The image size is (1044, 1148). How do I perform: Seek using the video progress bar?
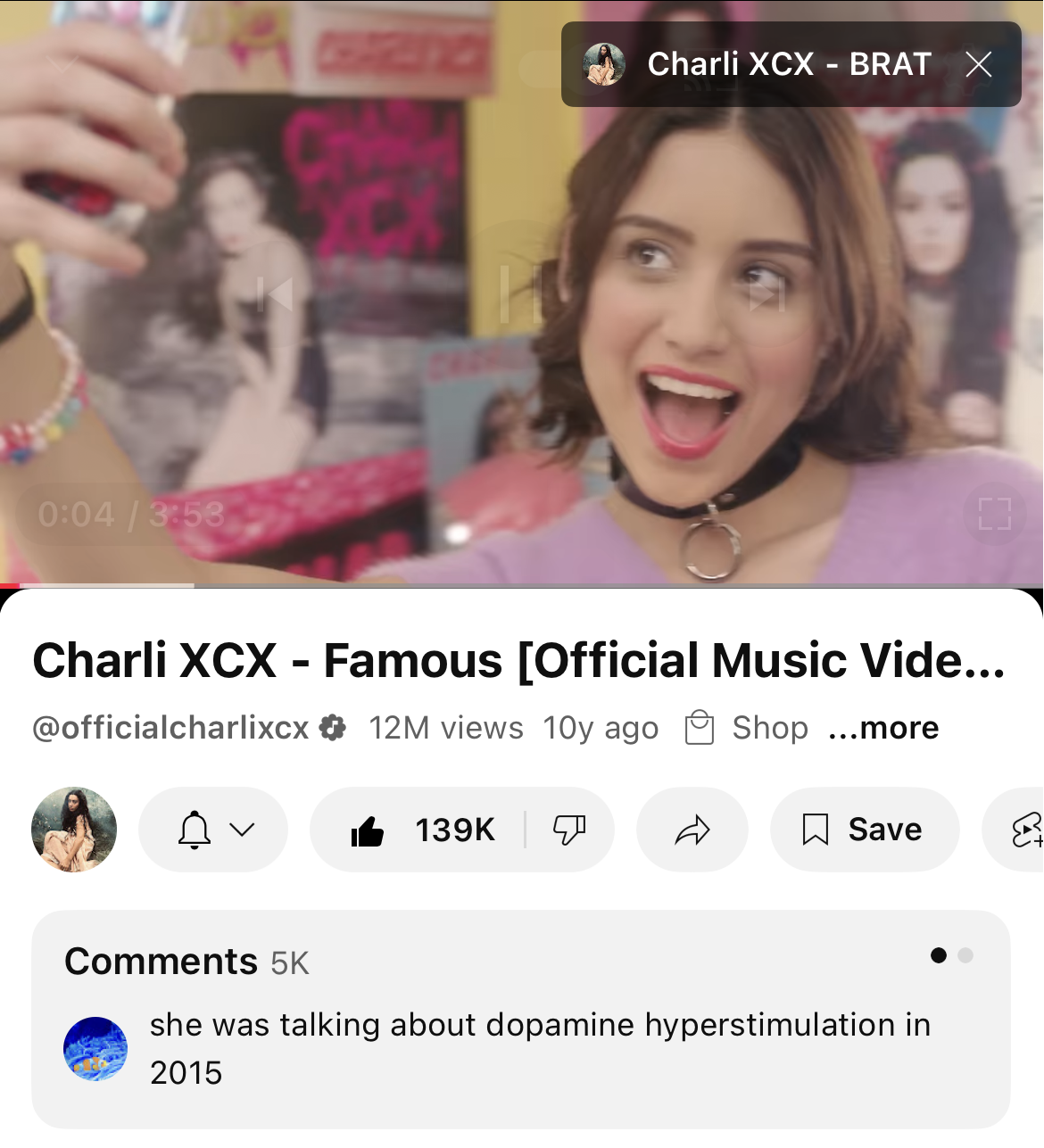(x=521, y=585)
